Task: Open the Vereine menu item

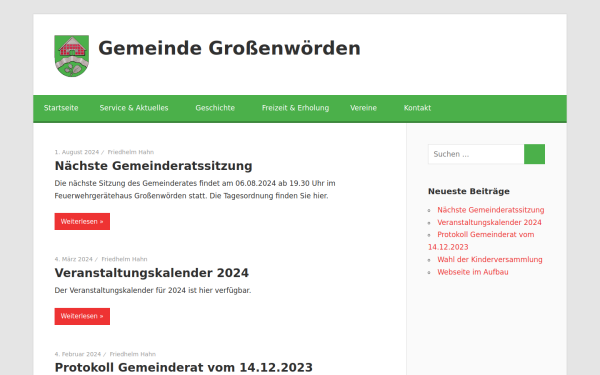Action: [x=364, y=108]
